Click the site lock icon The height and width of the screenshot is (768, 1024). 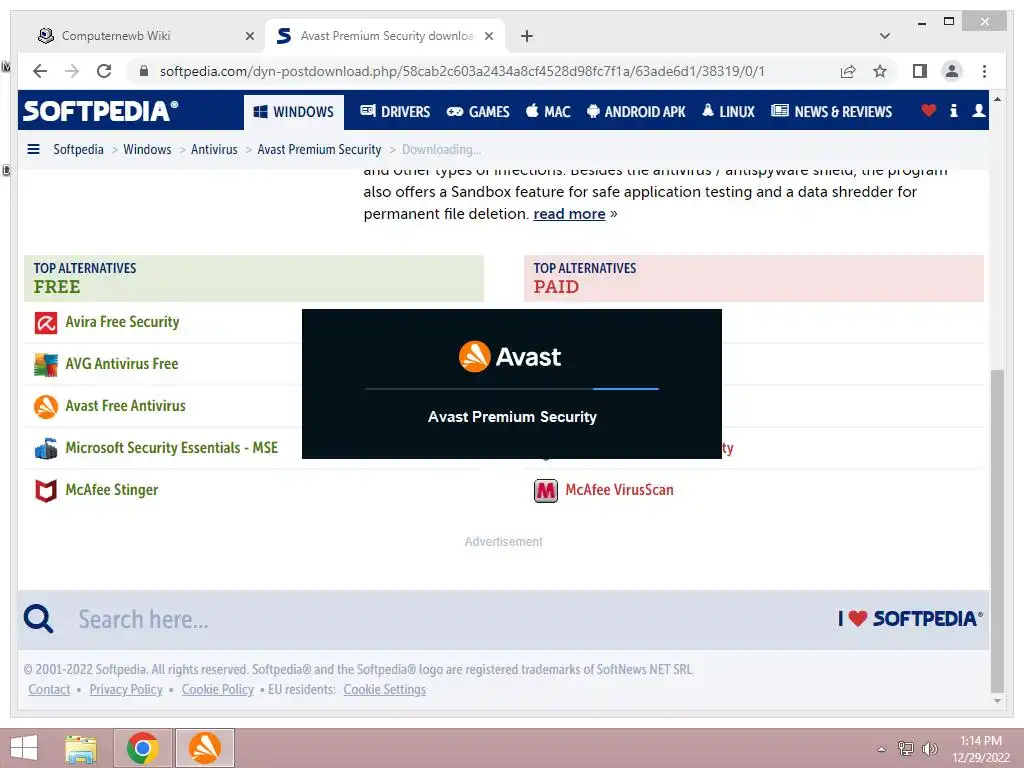pos(144,71)
